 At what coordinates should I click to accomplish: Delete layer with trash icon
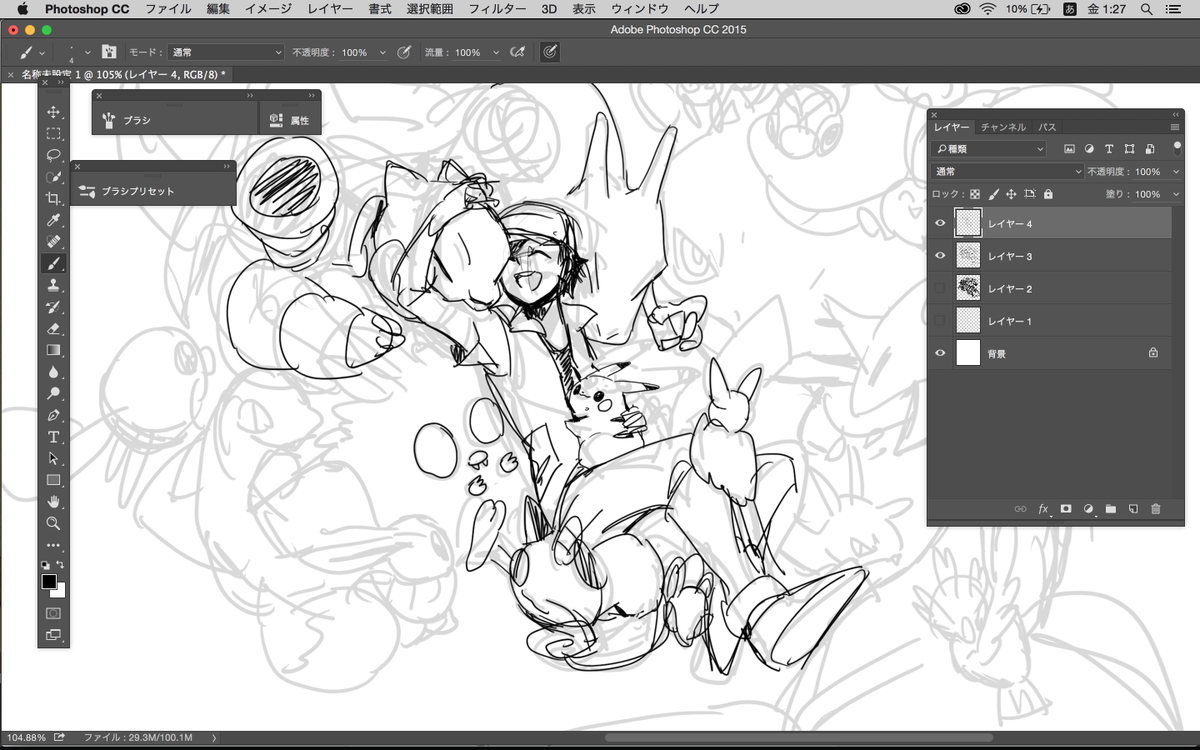(x=1156, y=509)
